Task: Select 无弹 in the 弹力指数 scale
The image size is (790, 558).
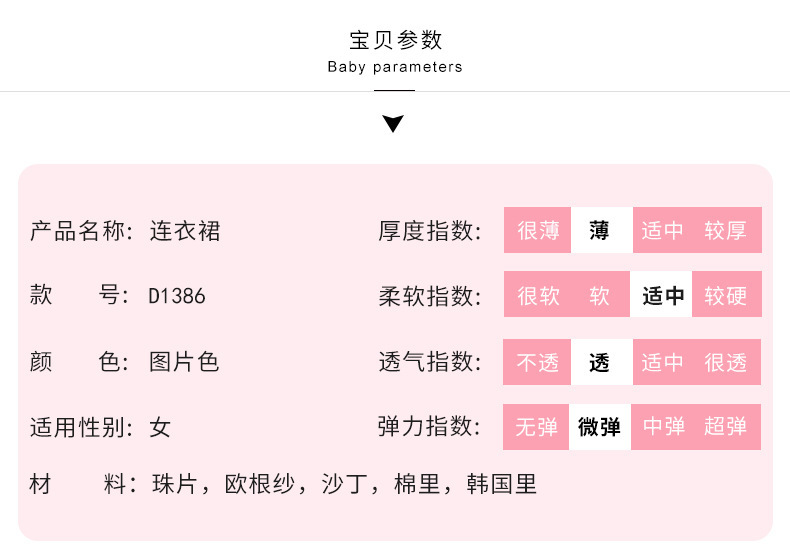Action: (x=538, y=427)
